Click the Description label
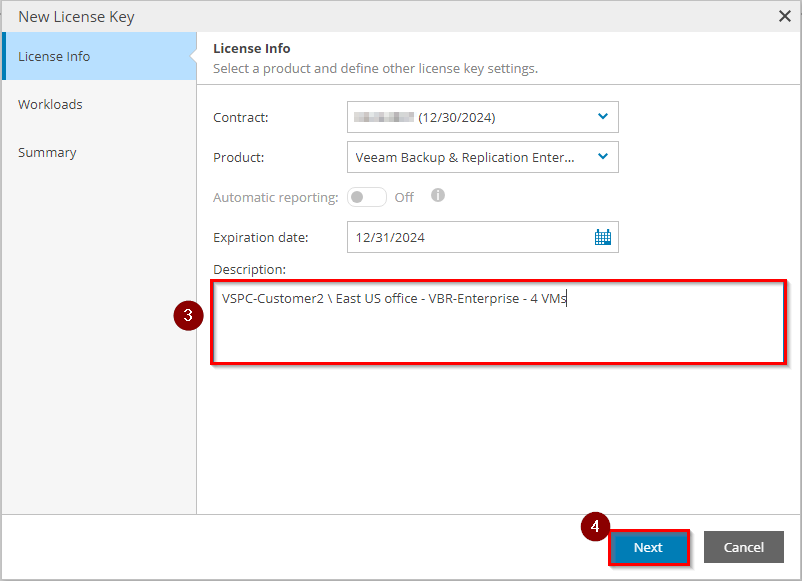 [250, 270]
